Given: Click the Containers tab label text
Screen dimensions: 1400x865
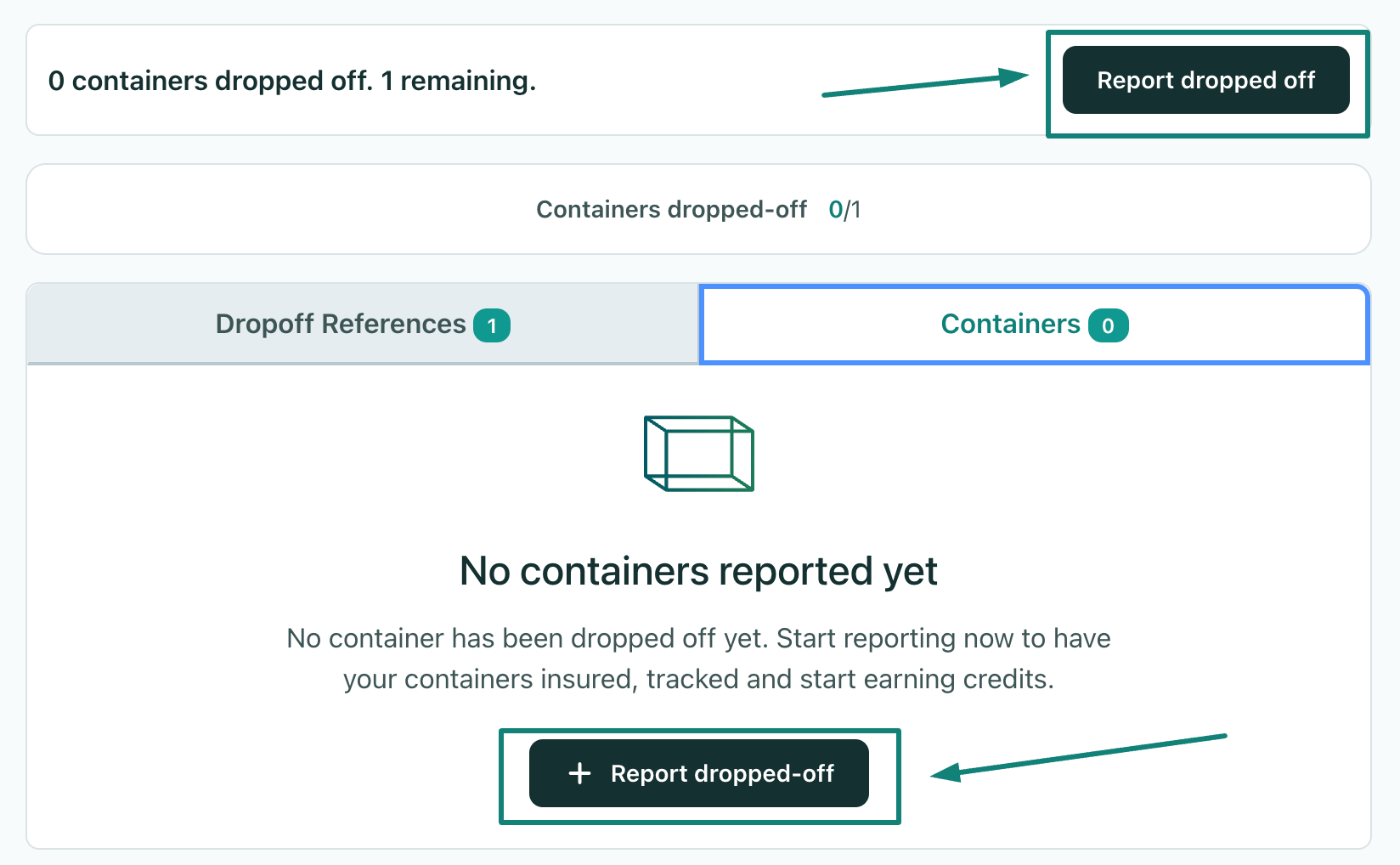Looking at the screenshot, I should pos(1010,324).
